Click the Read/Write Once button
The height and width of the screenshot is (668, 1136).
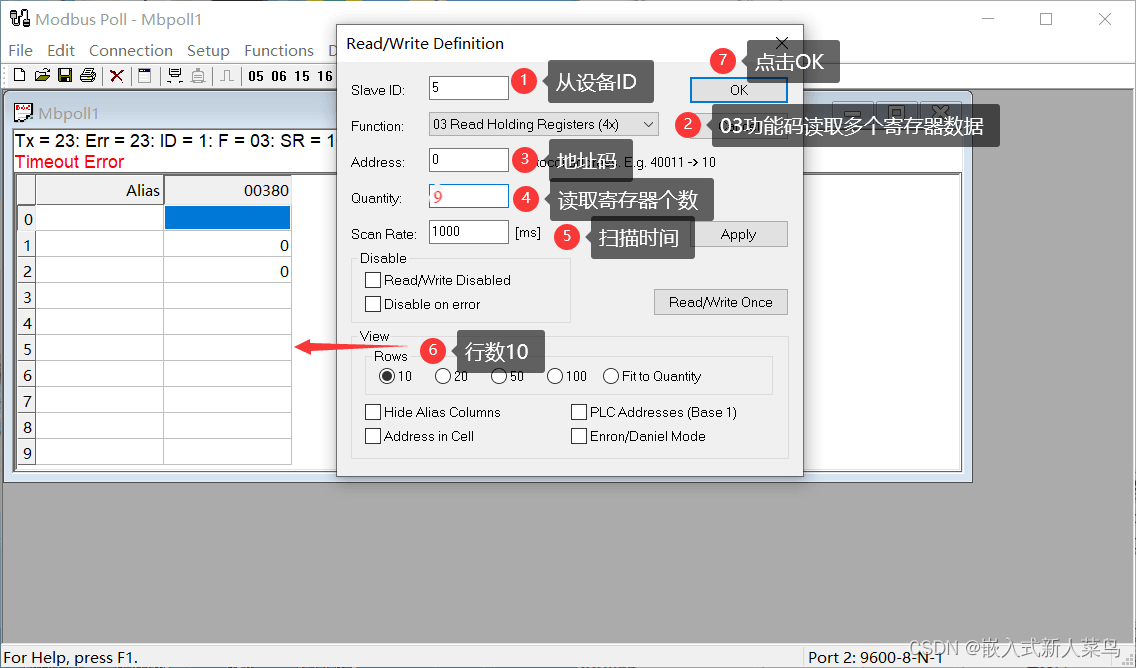[721, 302]
